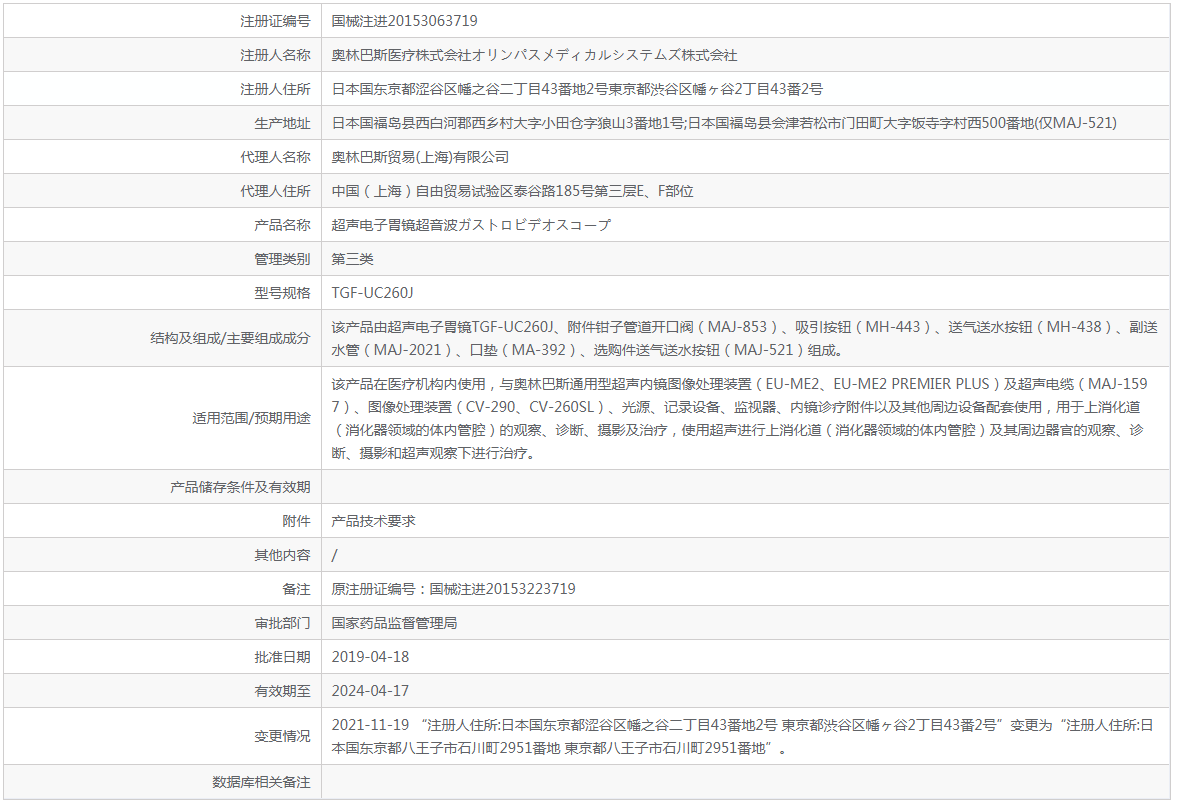The width and height of the screenshot is (1179, 804).
Task: Select the 代理人名称 label
Action: [275, 157]
